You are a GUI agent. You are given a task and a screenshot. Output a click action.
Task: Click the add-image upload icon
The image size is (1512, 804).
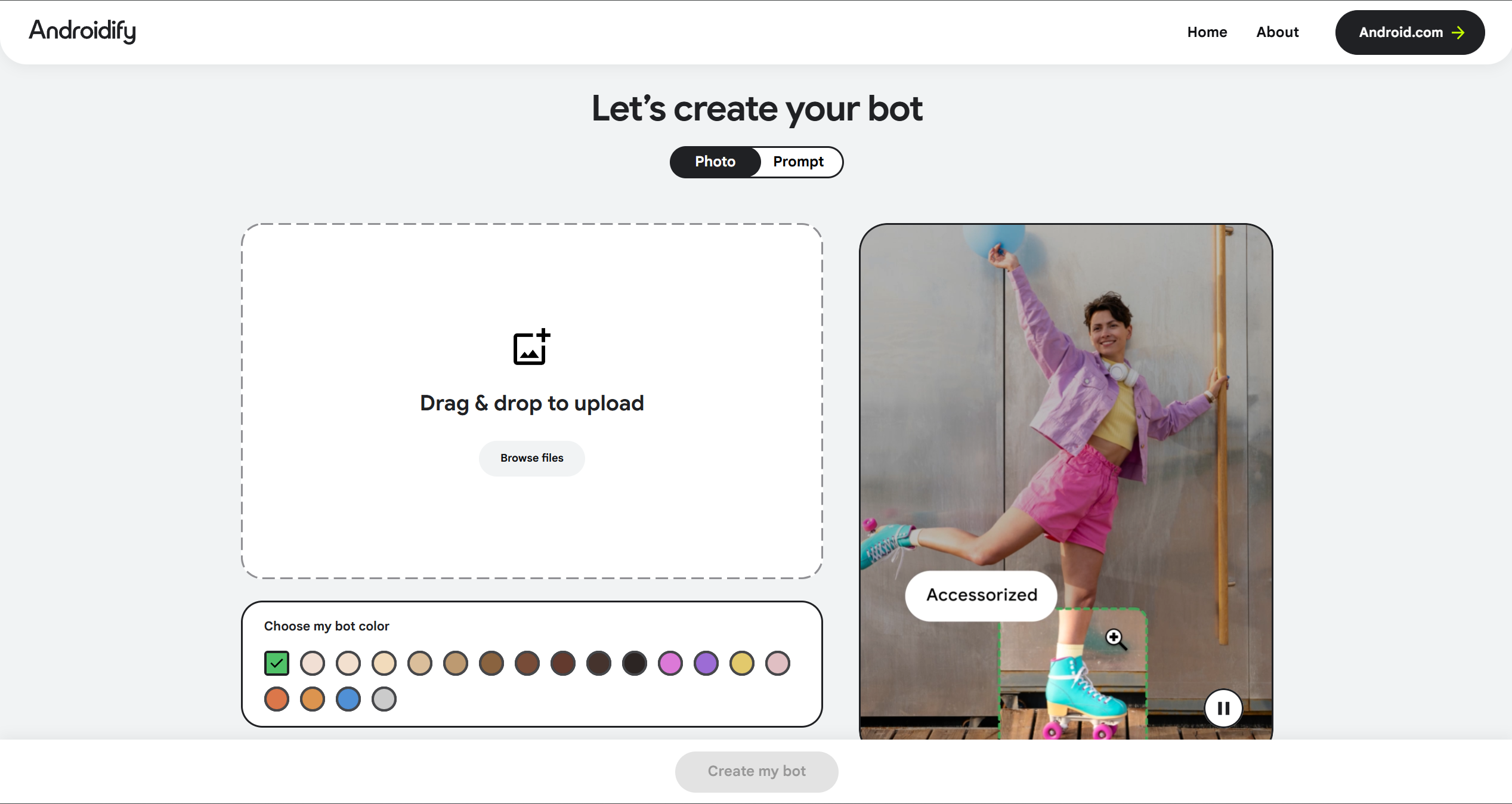point(531,347)
